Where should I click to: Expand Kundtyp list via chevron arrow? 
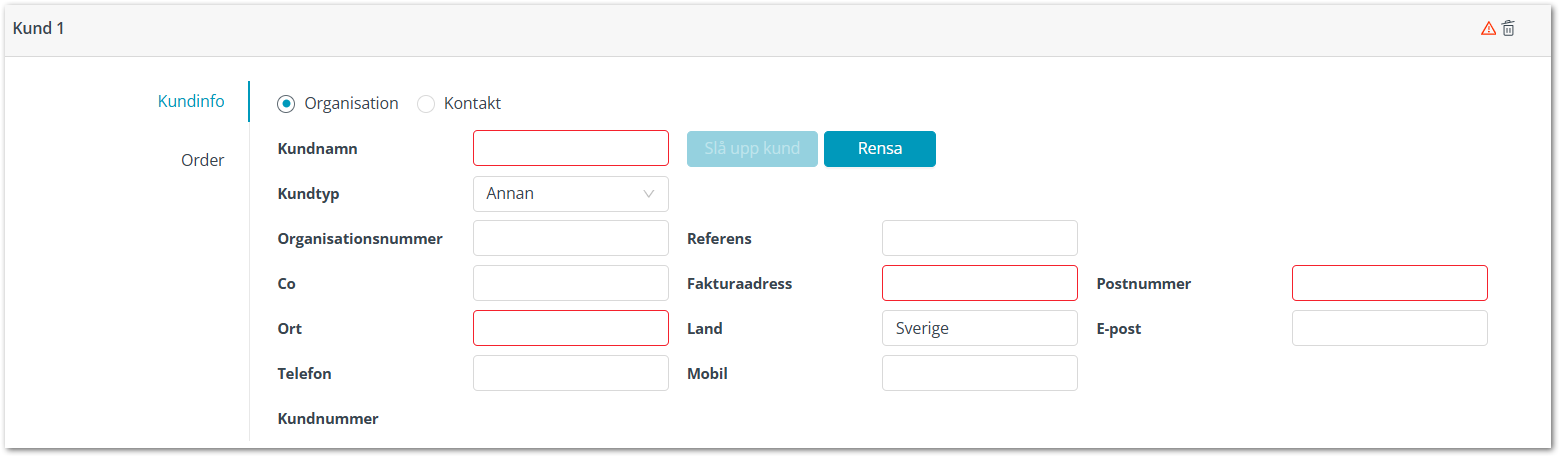[x=649, y=193]
